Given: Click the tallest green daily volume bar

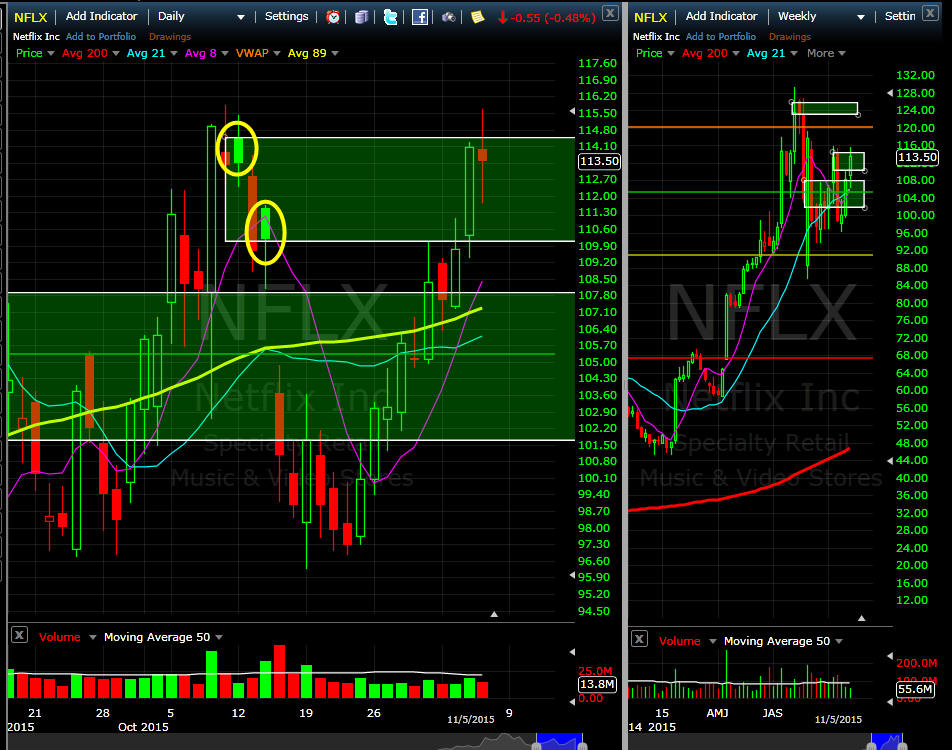Looking at the screenshot, I should pyautogui.click(x=211, y=674).
